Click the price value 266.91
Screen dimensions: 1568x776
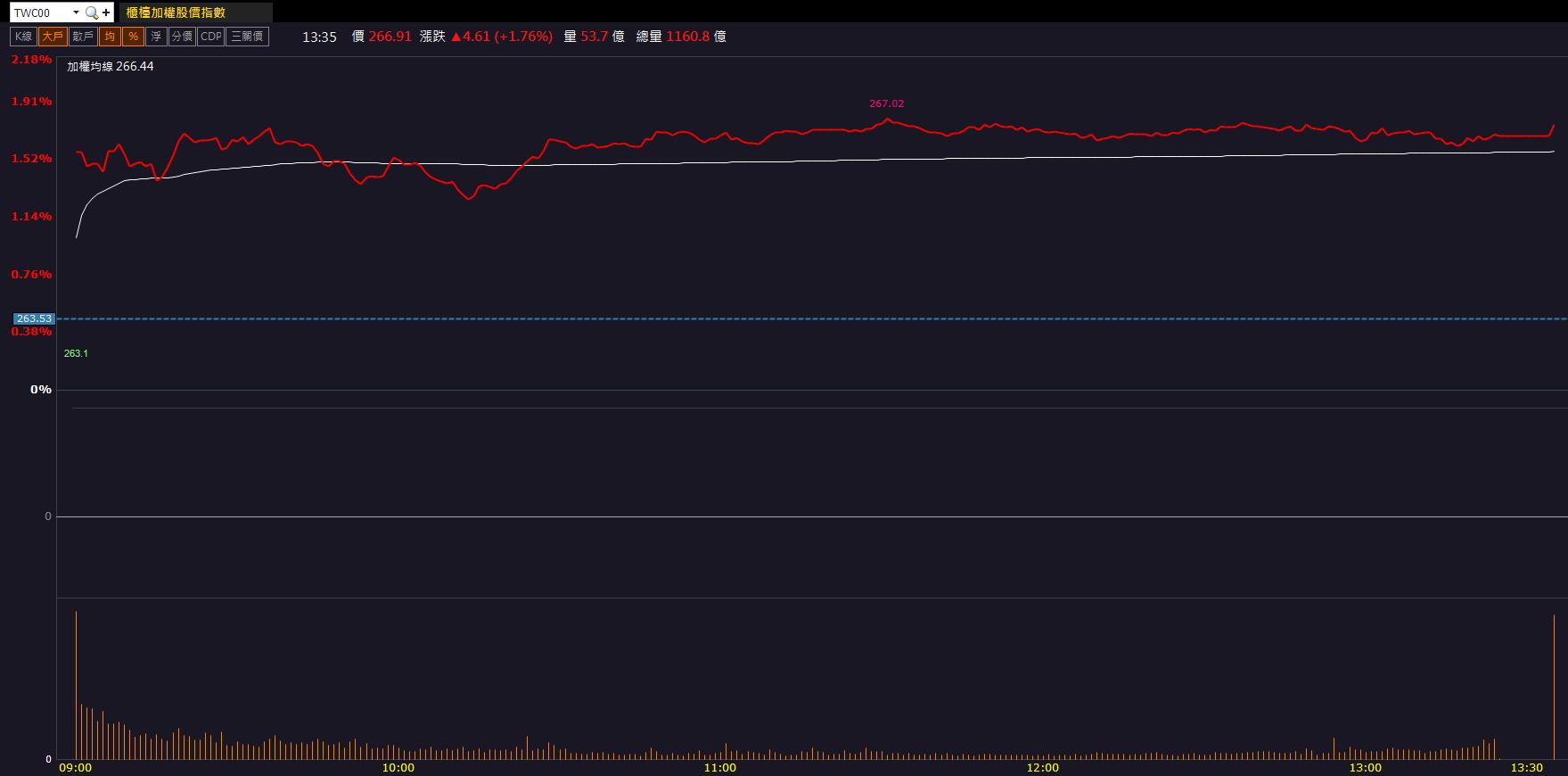(390, 37)
